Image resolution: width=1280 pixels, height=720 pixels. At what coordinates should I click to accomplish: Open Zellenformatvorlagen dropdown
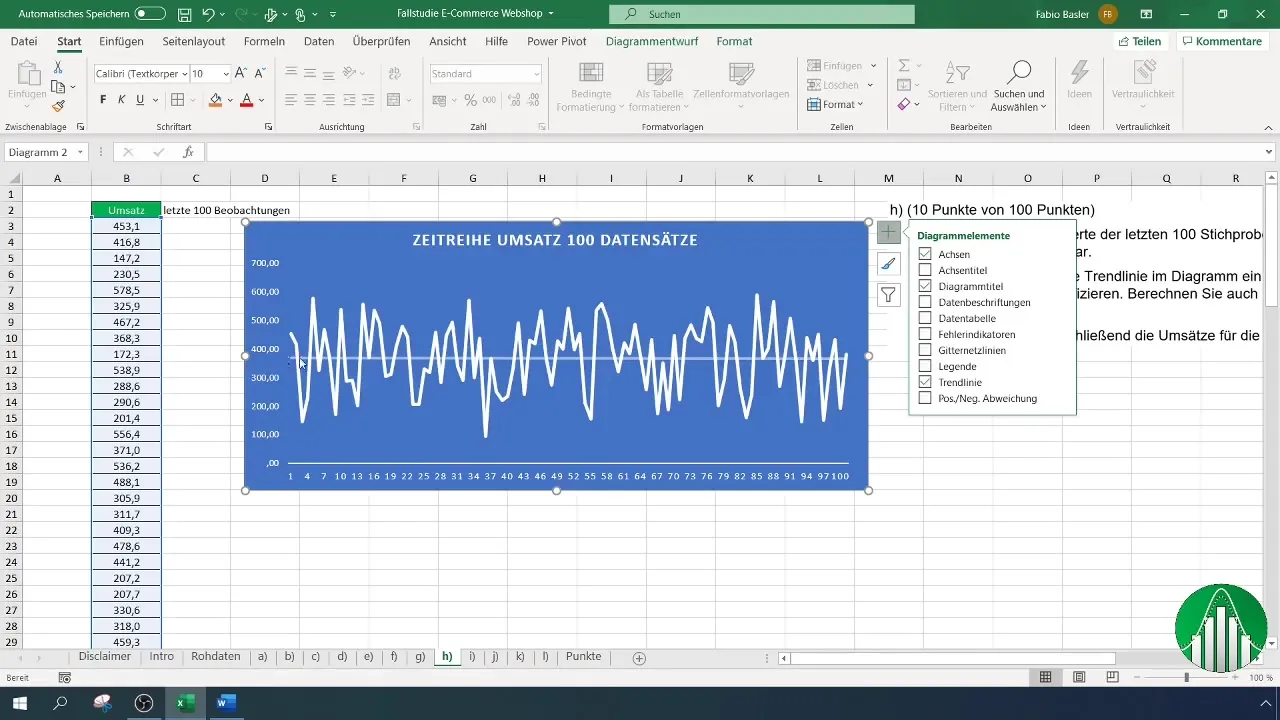[x=741, y=86]
